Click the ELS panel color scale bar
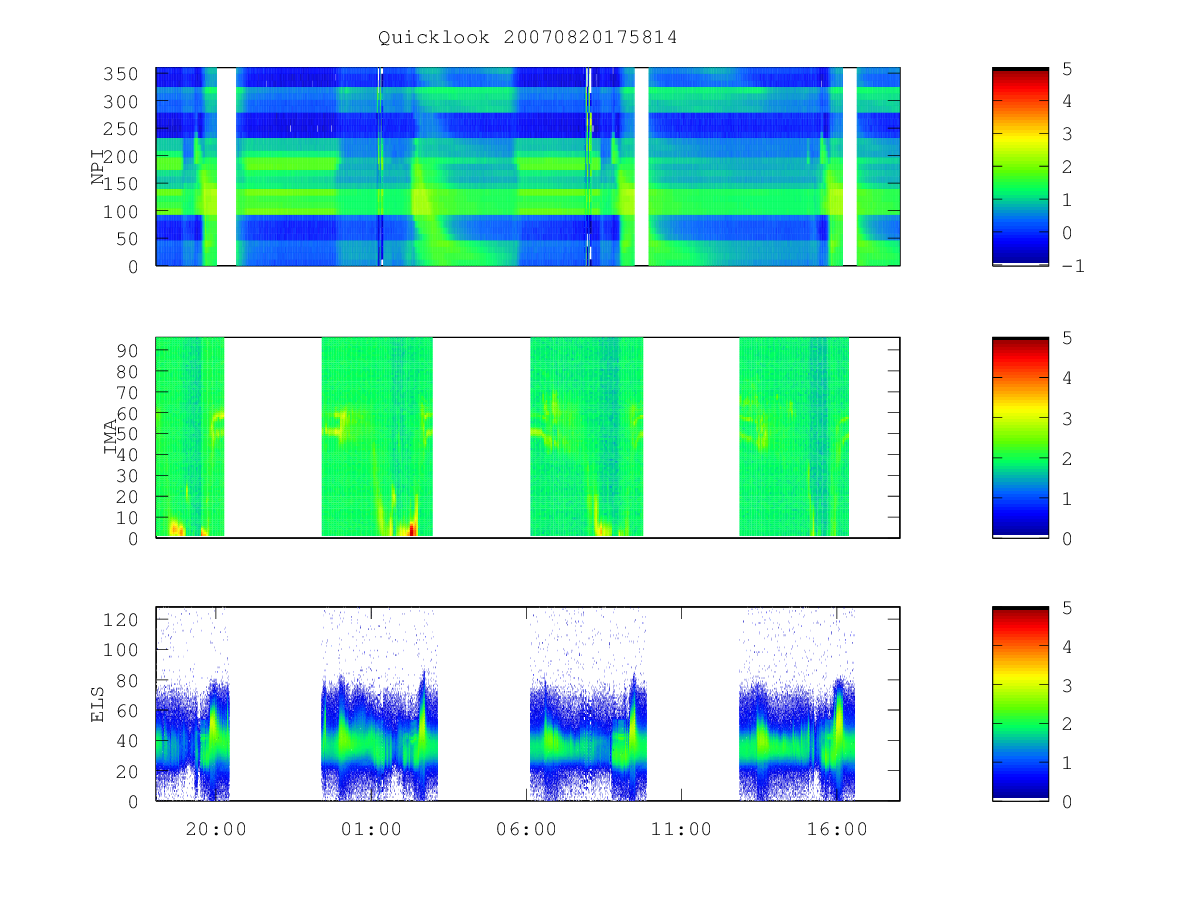The width and height of the screenshot is (1200, 900). click(1020, 704)
